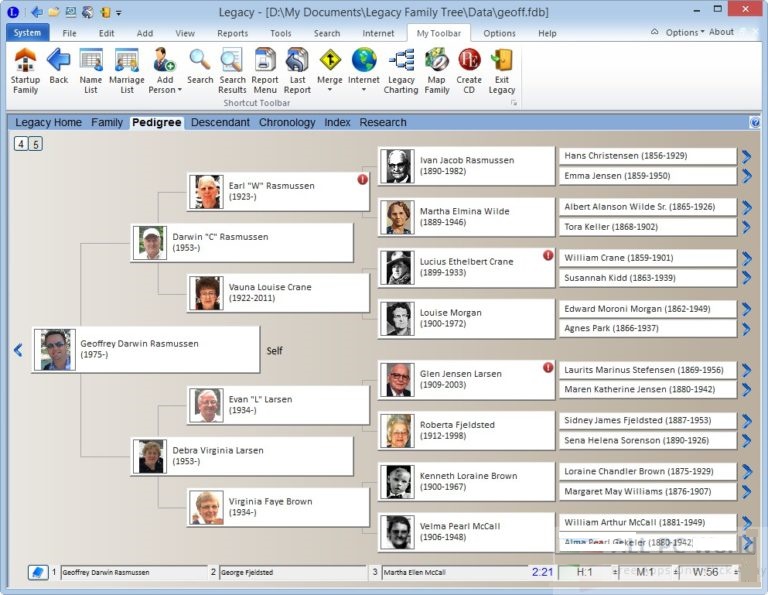Screen dimensions: 768x595
Task: Select Virginia Faye Brown's pedigree box
Action: click(278, 507)
